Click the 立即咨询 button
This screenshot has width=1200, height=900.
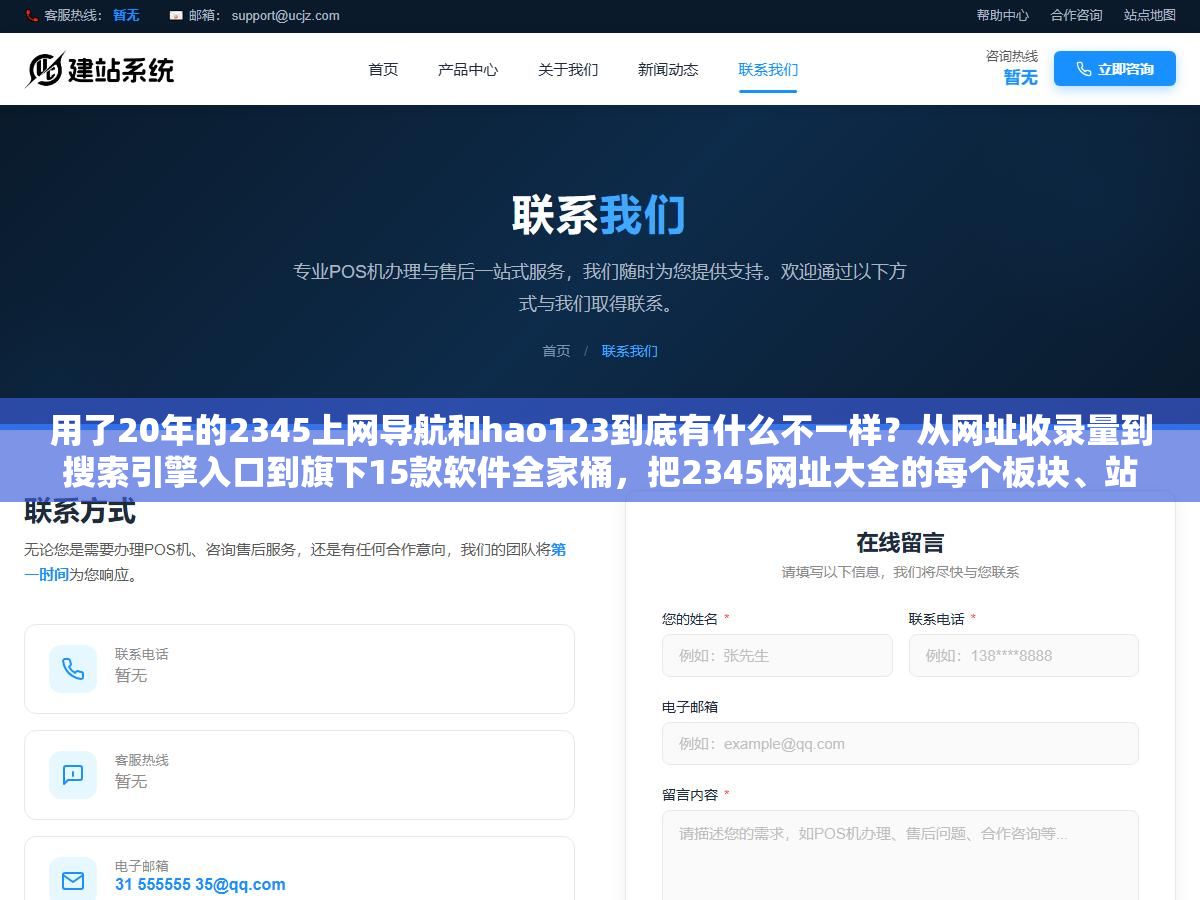(1115, 69)
